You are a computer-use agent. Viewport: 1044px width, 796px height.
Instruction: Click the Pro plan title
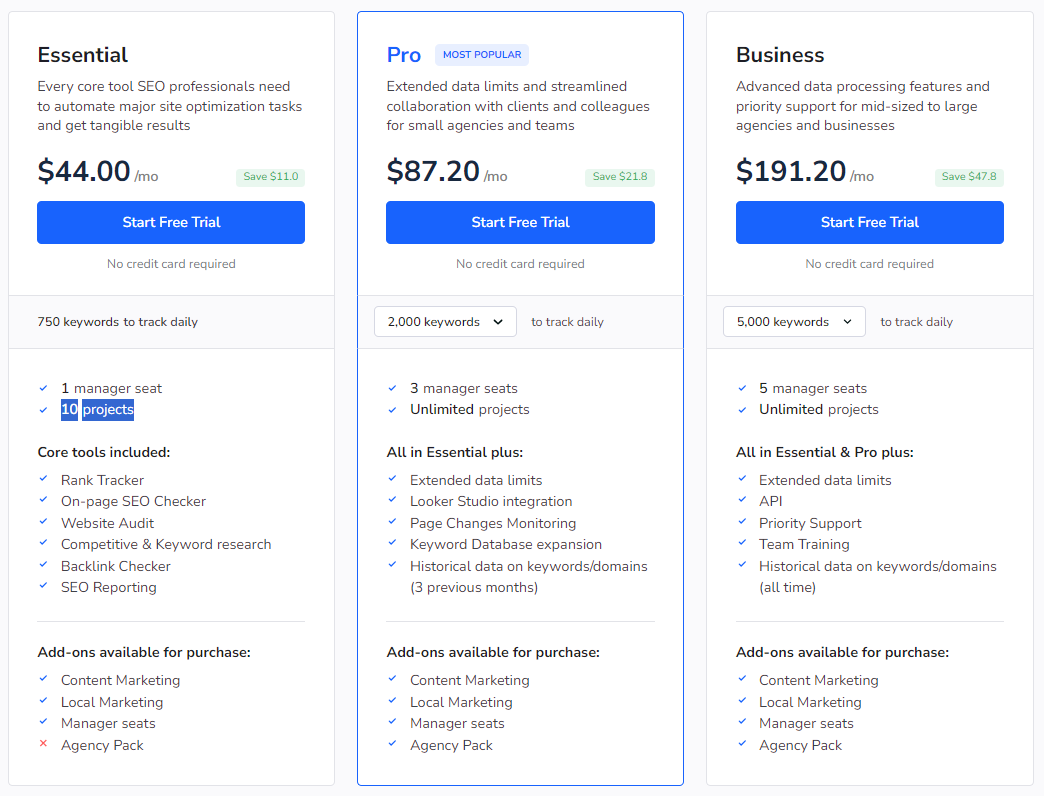pos(404,55)
